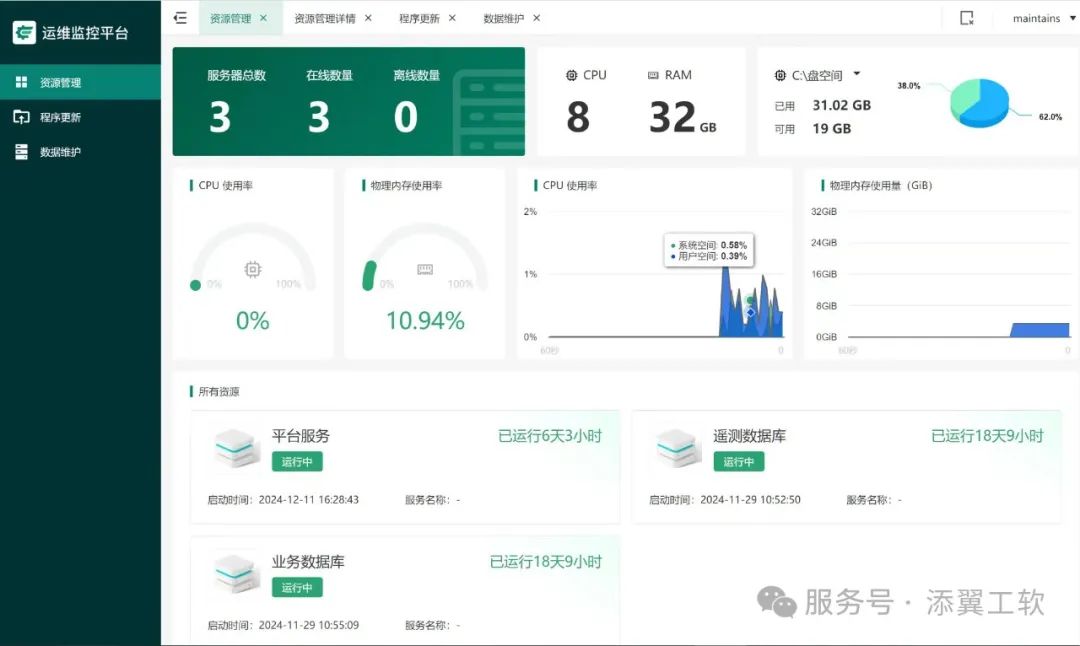The width and height of the screenshot is (1080, 646).
Task: Click the 遥测数据库 server icon
Action: coord(678,449)
